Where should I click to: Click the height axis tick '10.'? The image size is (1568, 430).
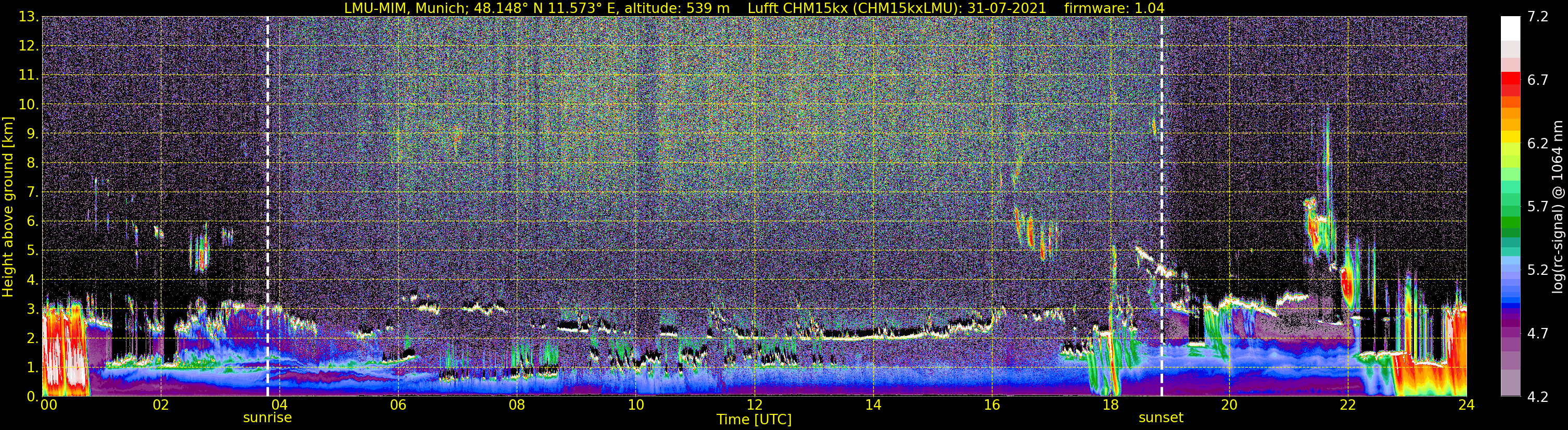pos(29,104)
